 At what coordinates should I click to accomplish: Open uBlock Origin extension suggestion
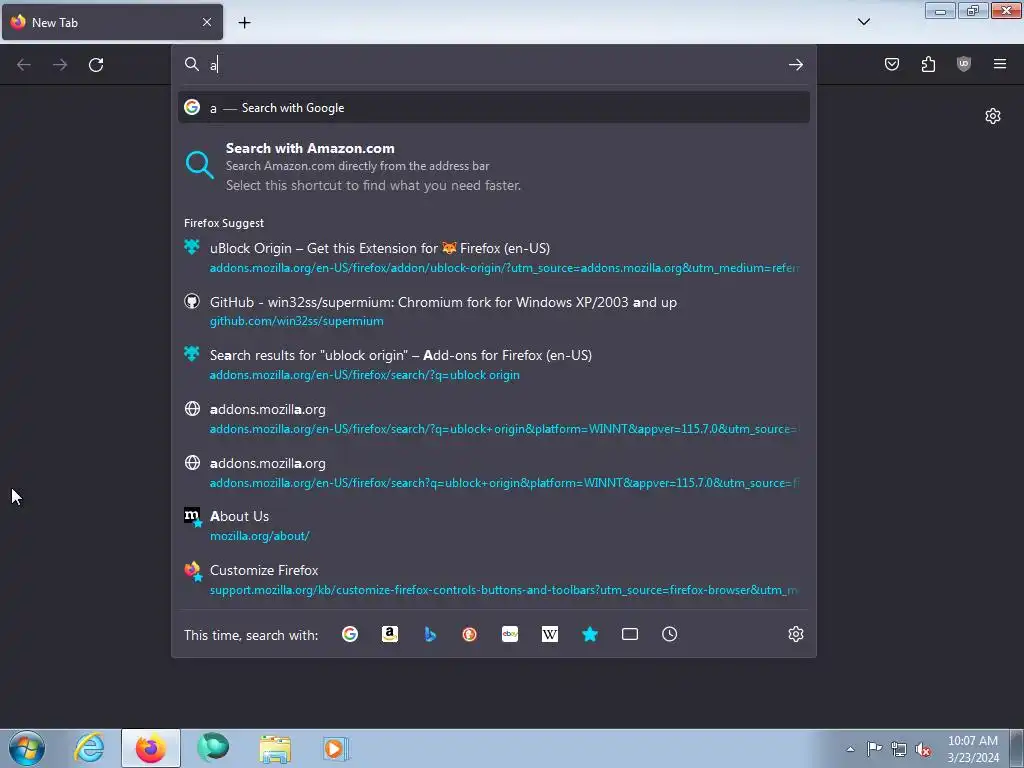point(494,257)
